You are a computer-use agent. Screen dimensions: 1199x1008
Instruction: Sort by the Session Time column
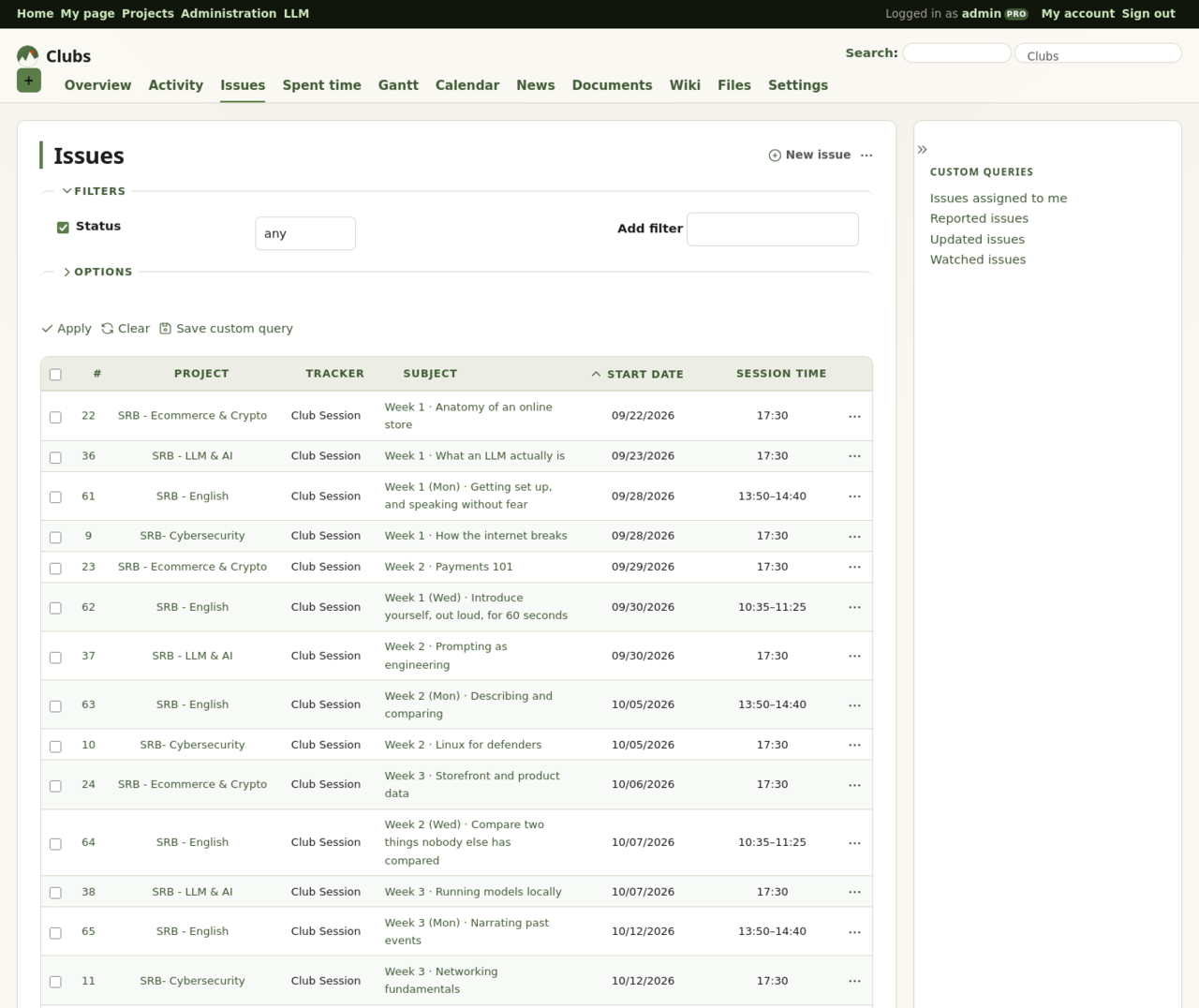click(x=781, y=374)
